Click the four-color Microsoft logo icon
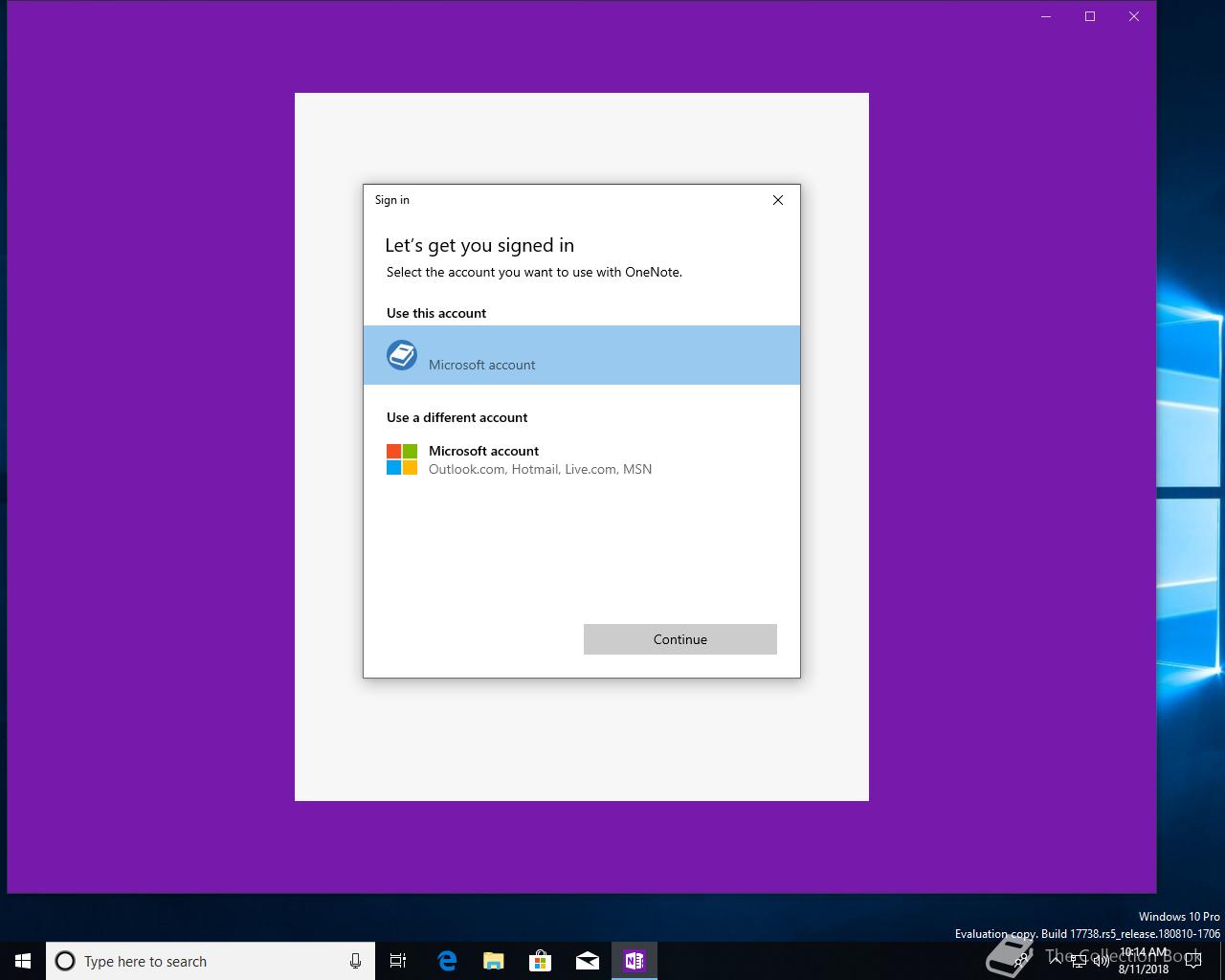1225x980 pixels. [402, 459]
